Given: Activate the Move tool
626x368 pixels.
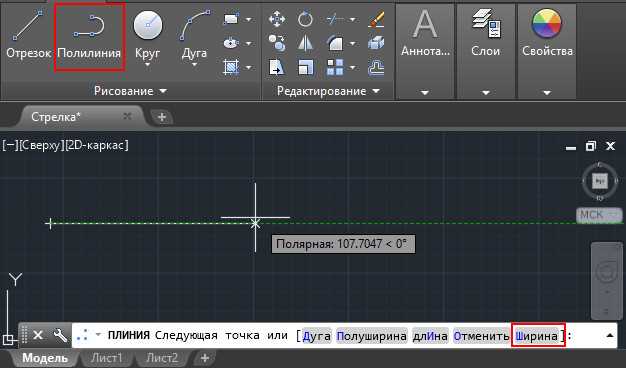Looking at the screenshot, I should coord(277,19).
